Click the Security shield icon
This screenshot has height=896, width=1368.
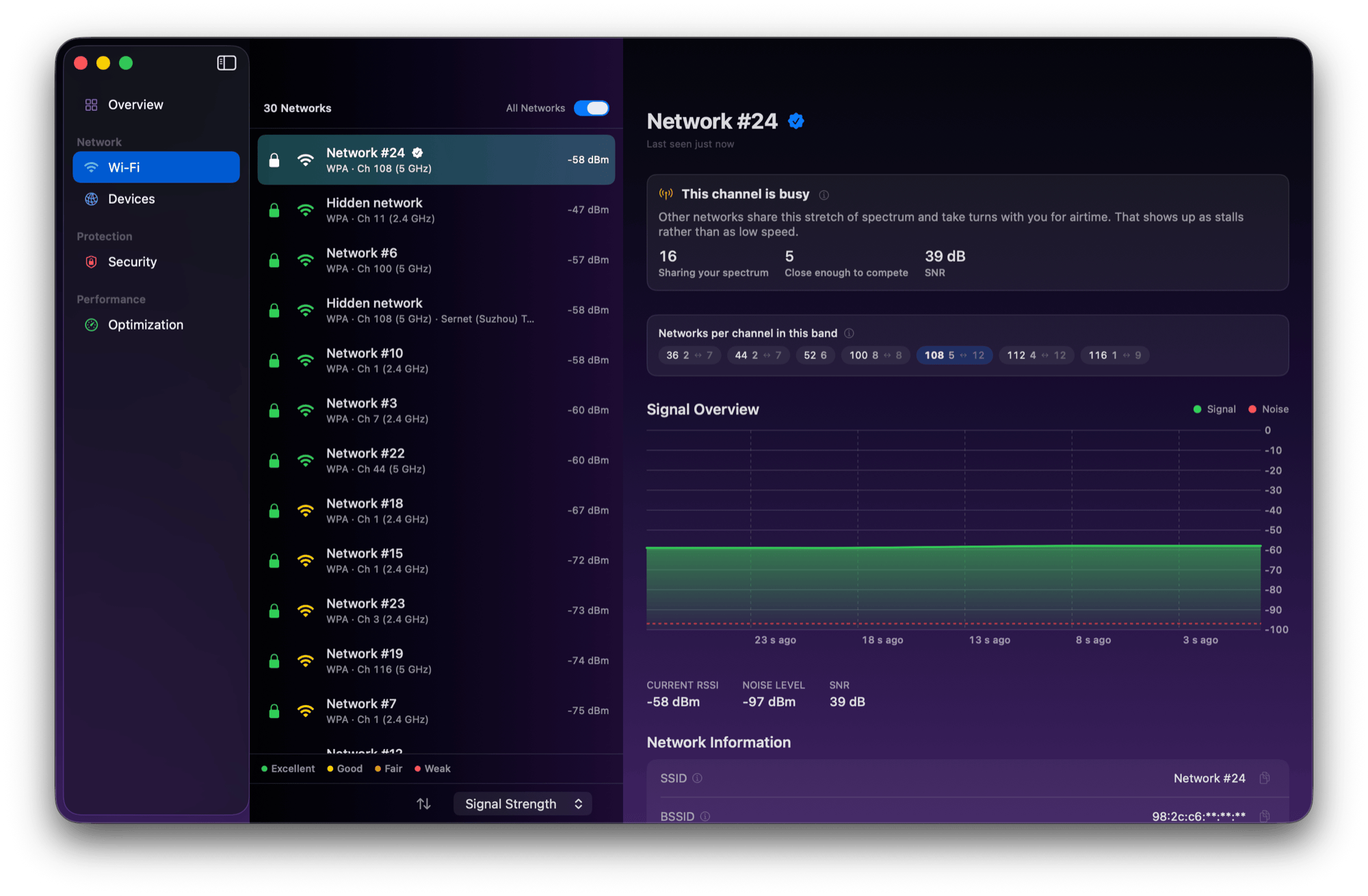point(91,262)
